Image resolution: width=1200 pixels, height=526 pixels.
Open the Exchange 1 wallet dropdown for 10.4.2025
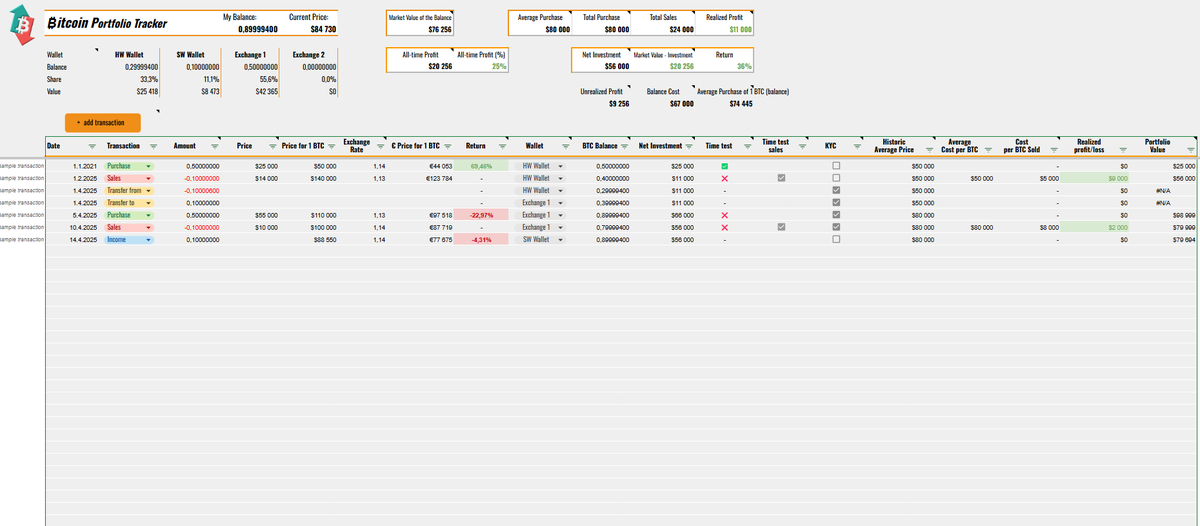(560, 227)
